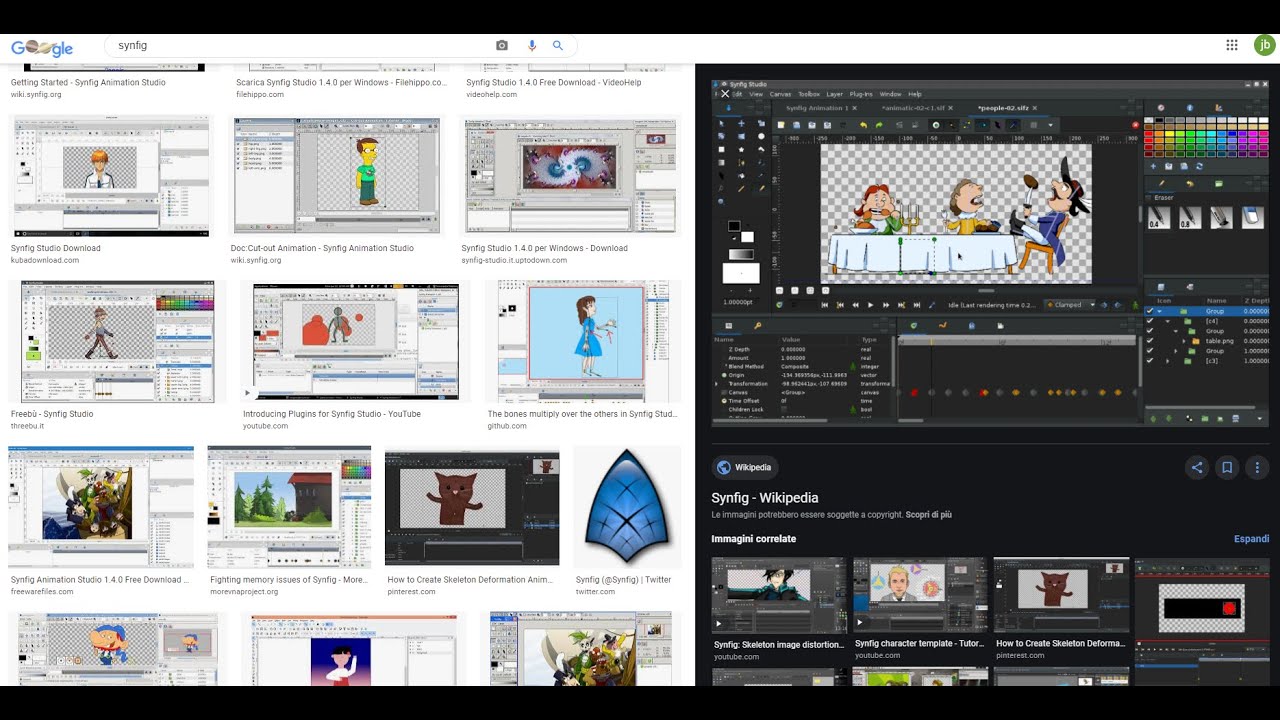Click the github.com source text
This screenshot has width=1280, height=720.
(507, 426)
